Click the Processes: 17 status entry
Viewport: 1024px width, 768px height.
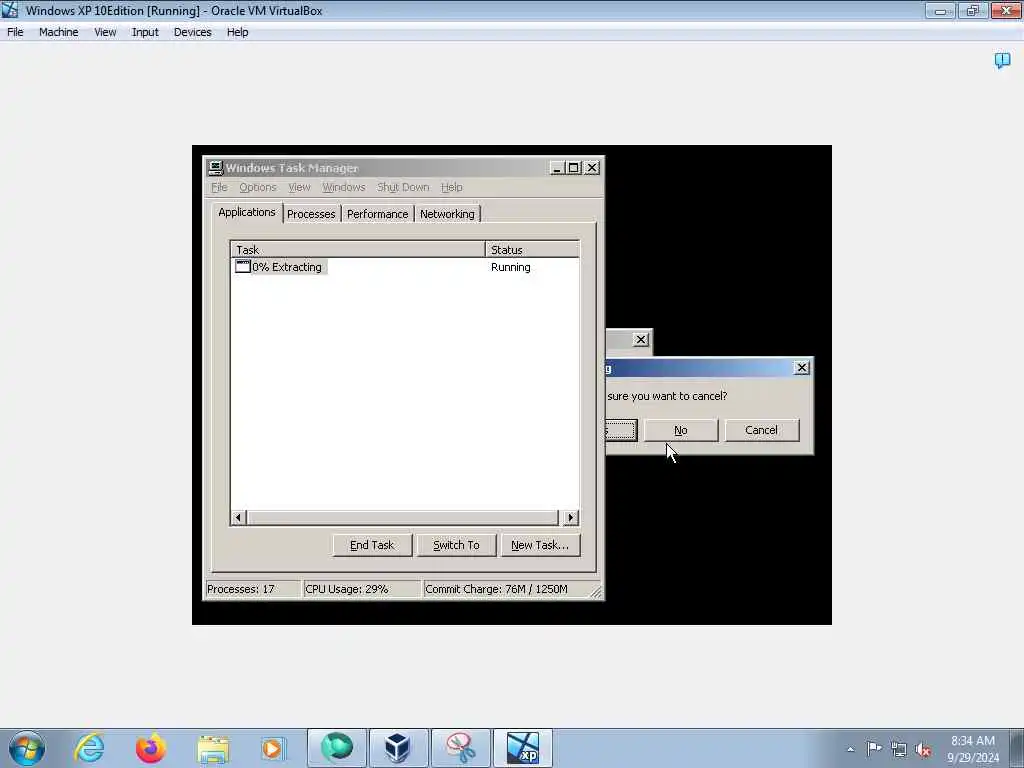(253, 589)
